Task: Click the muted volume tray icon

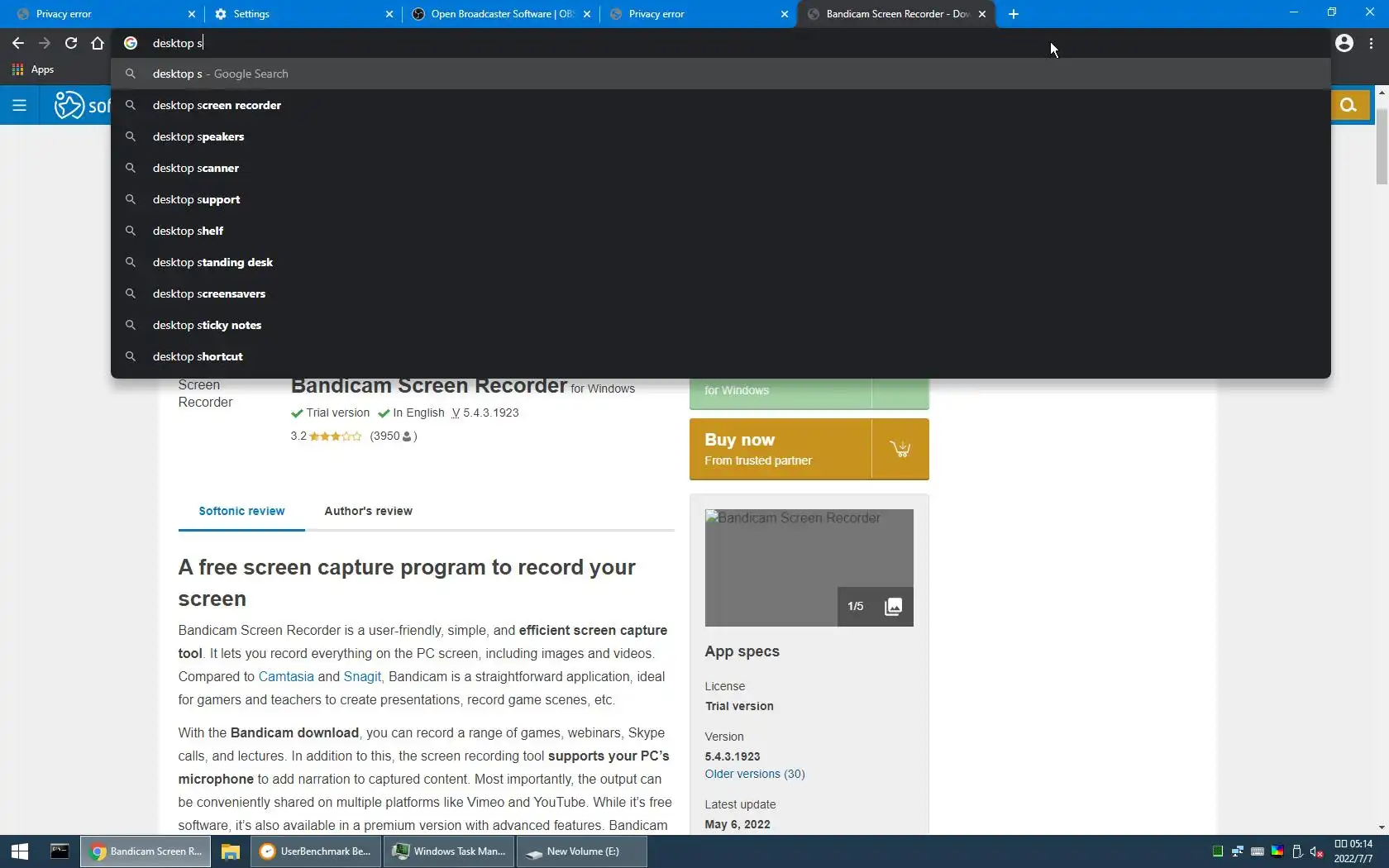Action: pos(1317,851)
